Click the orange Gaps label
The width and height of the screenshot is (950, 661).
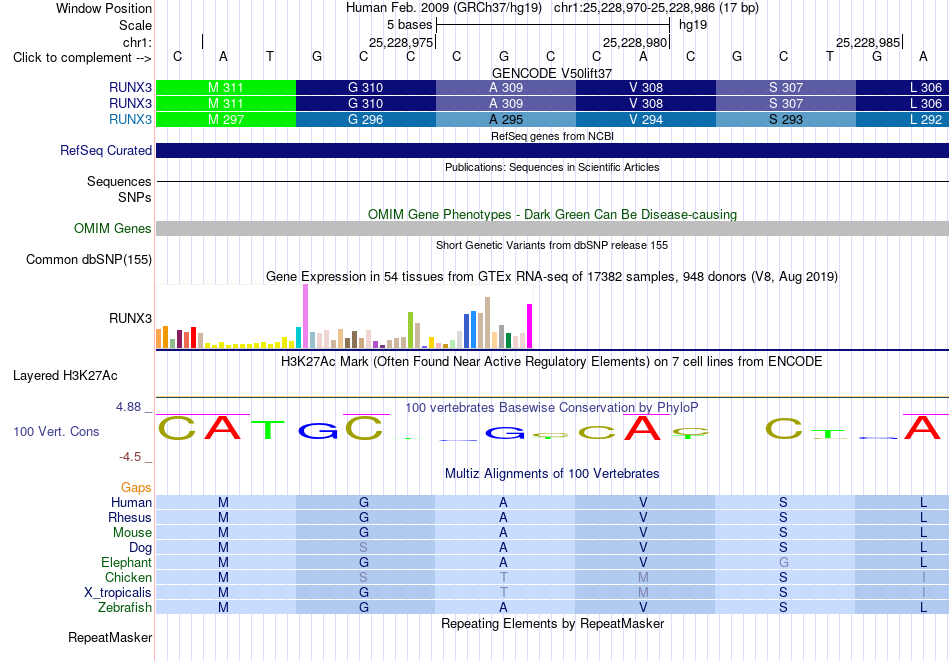click(x=136, y=487)
